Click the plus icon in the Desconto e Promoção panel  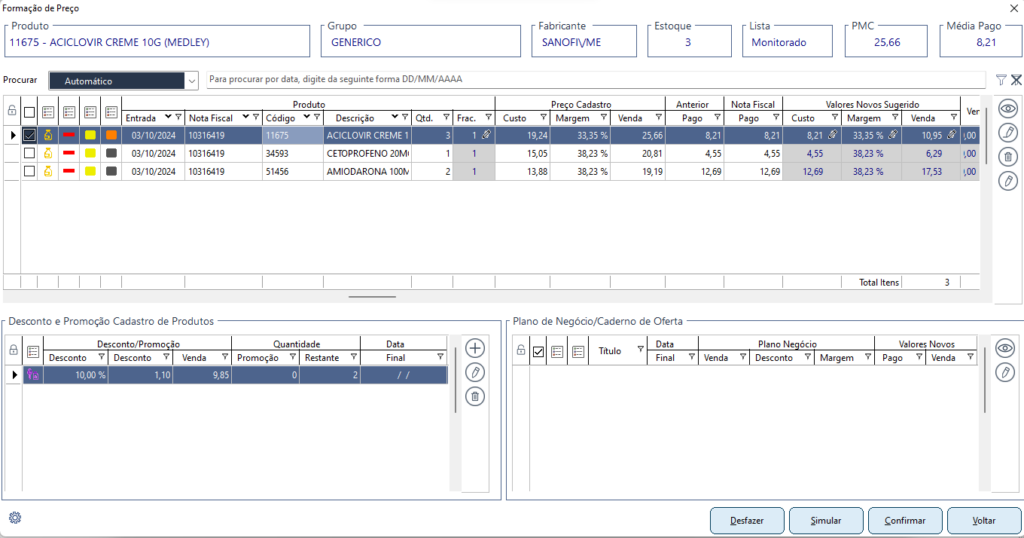[475, 348]
